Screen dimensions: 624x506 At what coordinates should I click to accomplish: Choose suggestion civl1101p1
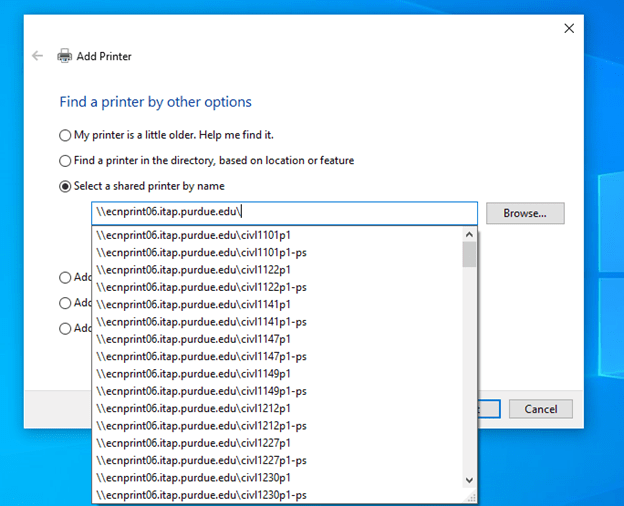[277, 235]
